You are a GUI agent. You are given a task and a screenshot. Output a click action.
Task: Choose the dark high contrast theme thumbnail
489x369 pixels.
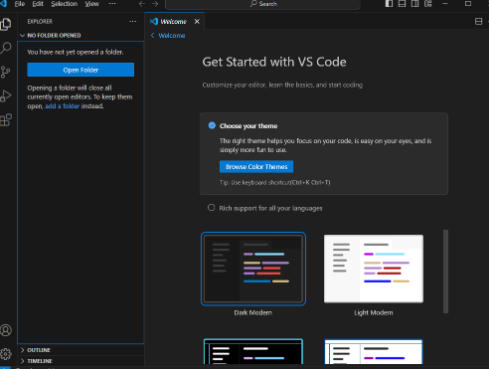pyautogui.click(x=253, y=352)
